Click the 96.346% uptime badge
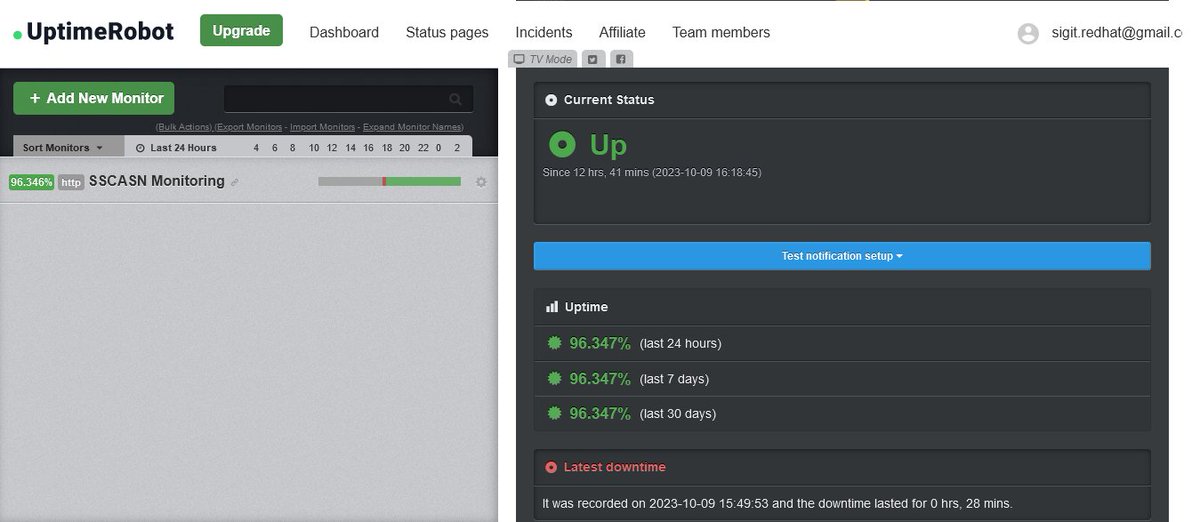 [x=31, y=182]
